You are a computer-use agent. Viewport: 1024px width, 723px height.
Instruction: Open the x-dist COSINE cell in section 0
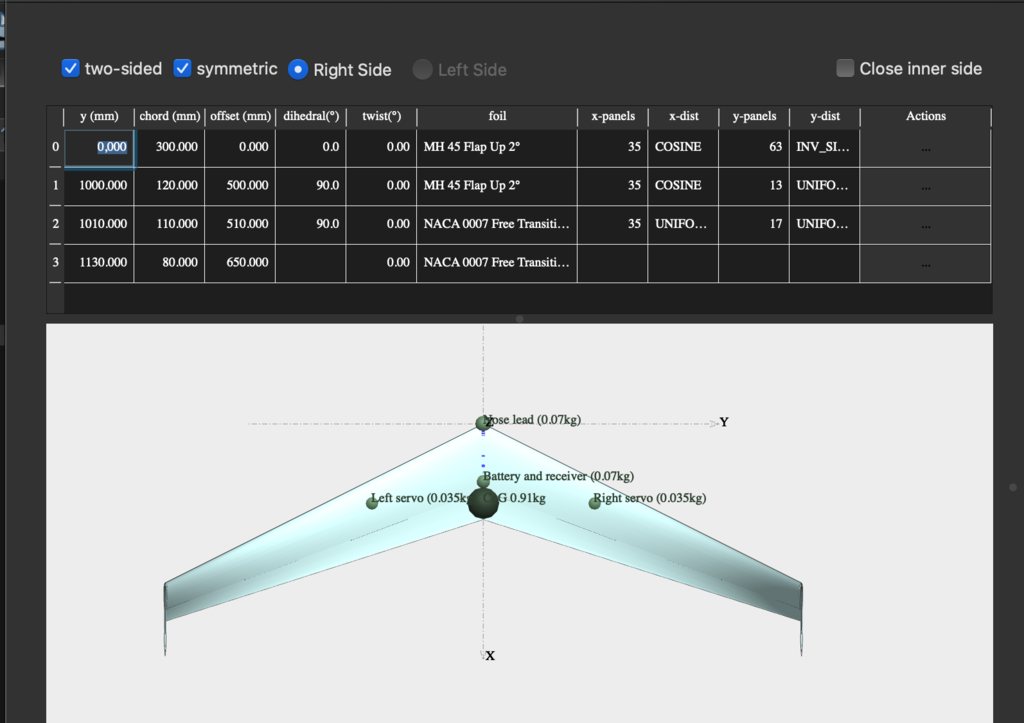point(683,147)
